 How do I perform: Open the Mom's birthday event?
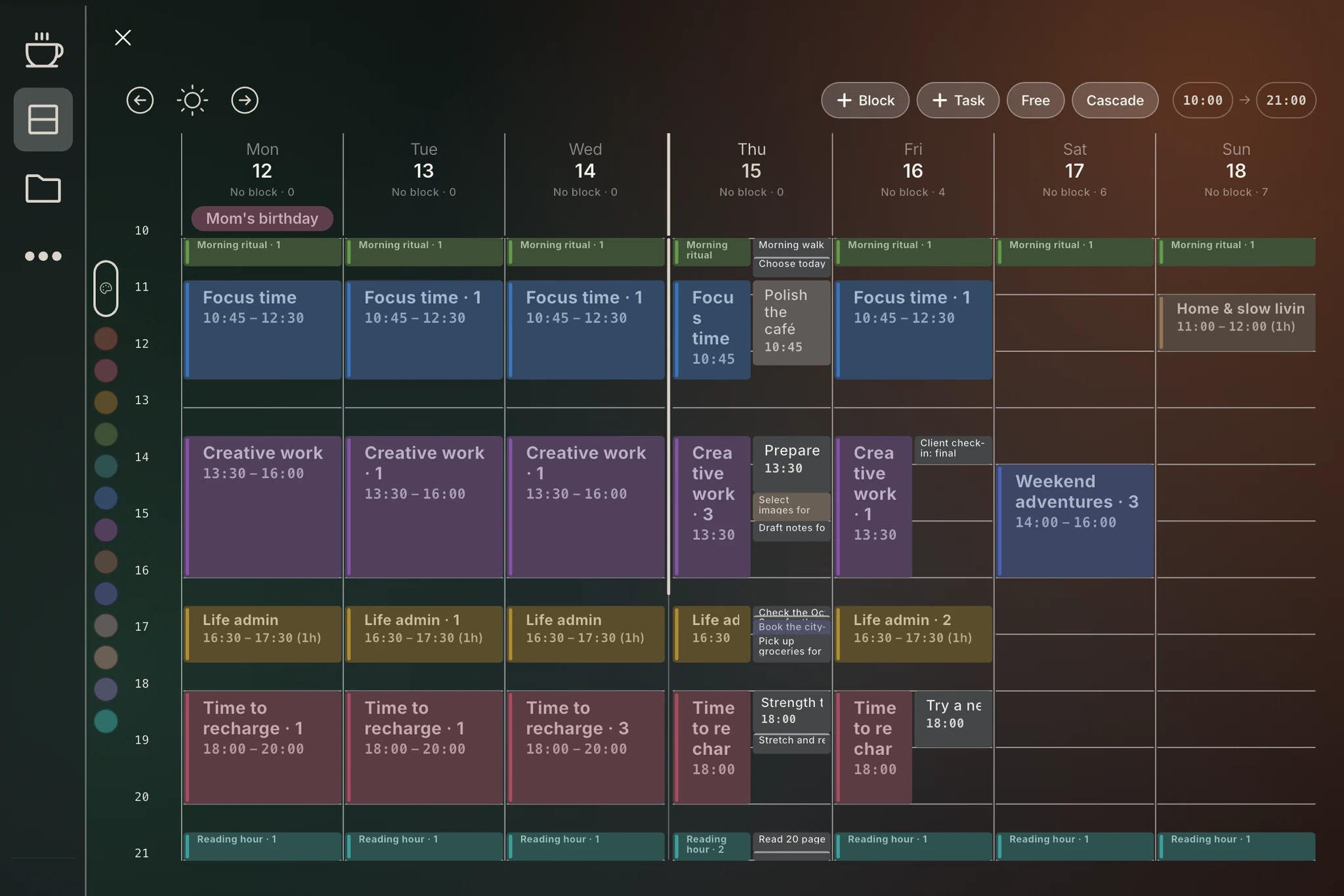[262, 218]
